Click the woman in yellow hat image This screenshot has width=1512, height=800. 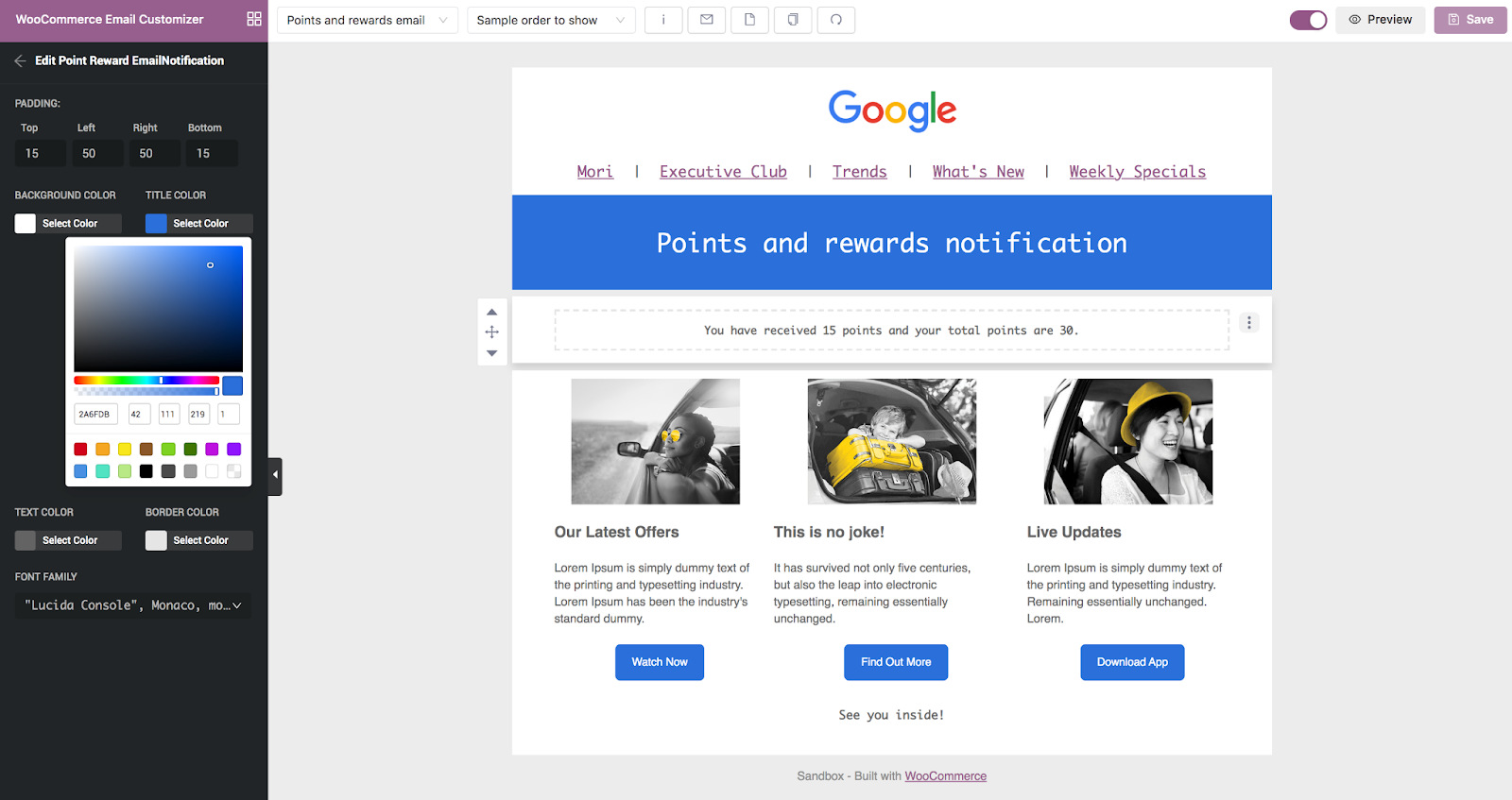pyautogui.click(x=1128, y=442)
